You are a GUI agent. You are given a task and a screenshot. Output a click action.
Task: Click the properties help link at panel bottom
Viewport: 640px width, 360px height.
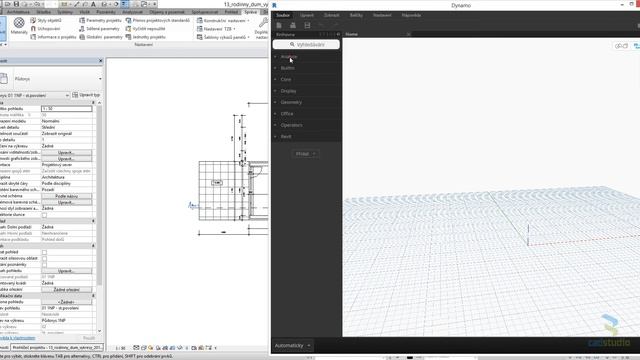pos(18,338)
